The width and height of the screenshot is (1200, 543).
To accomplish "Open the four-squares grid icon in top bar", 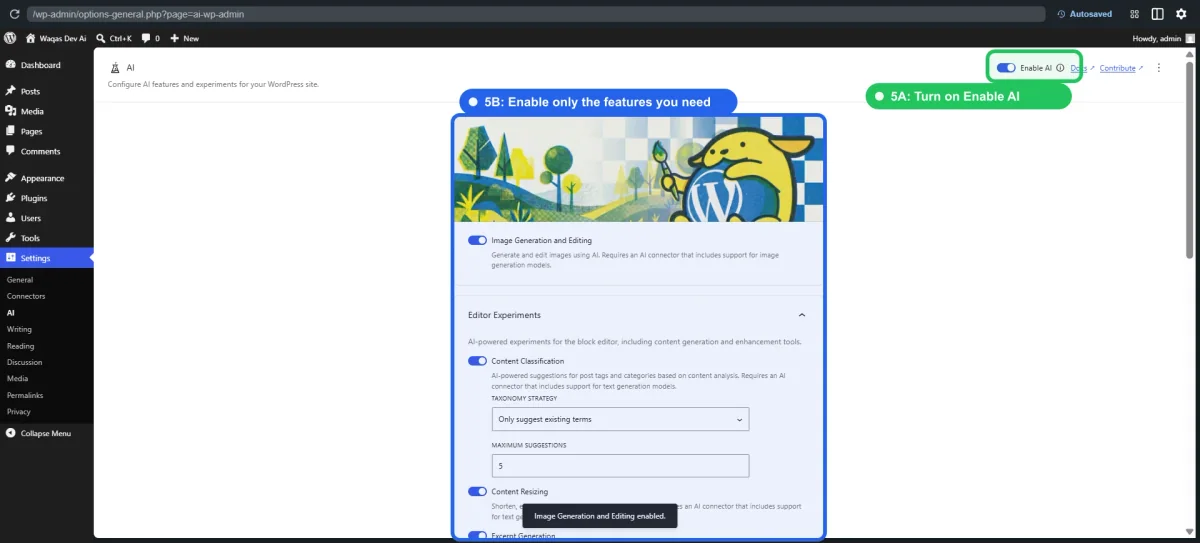I will point(1135,14).
